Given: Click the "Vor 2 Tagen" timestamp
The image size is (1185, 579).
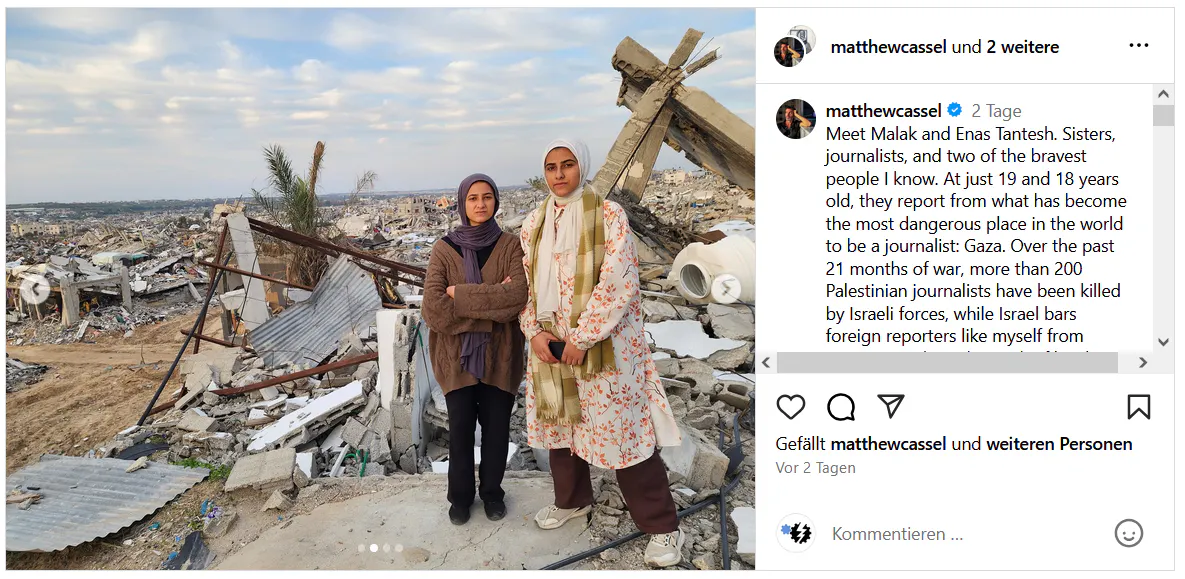Looking at the screenshot, I should click(x=815, y=468).
